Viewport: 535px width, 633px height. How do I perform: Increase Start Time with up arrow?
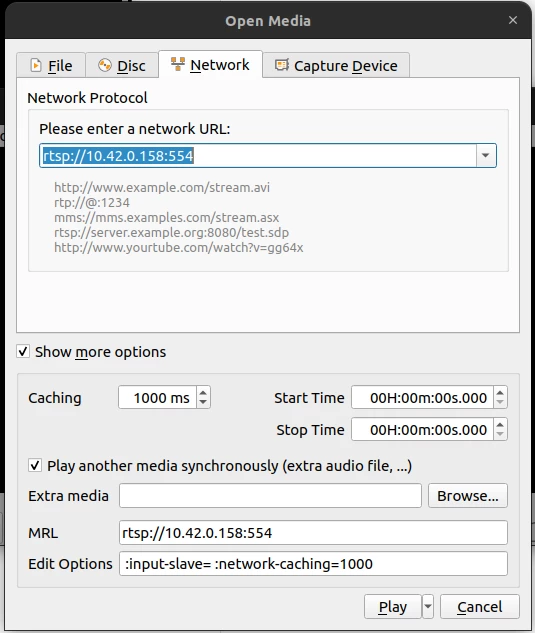[500, 392]
